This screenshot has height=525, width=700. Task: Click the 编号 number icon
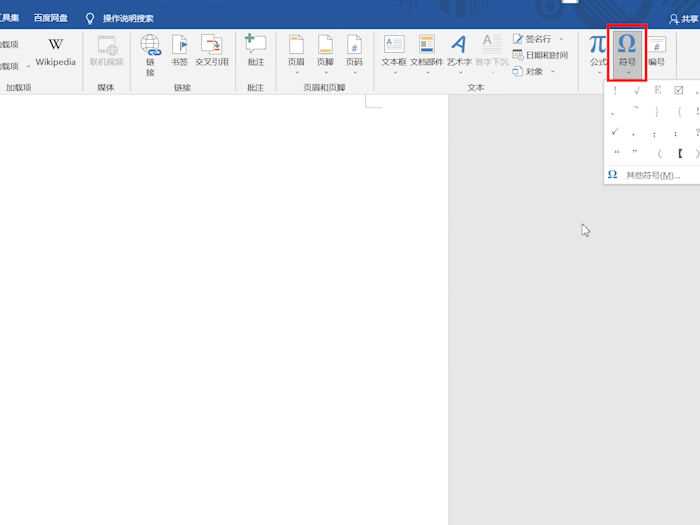tap(657, 51)
